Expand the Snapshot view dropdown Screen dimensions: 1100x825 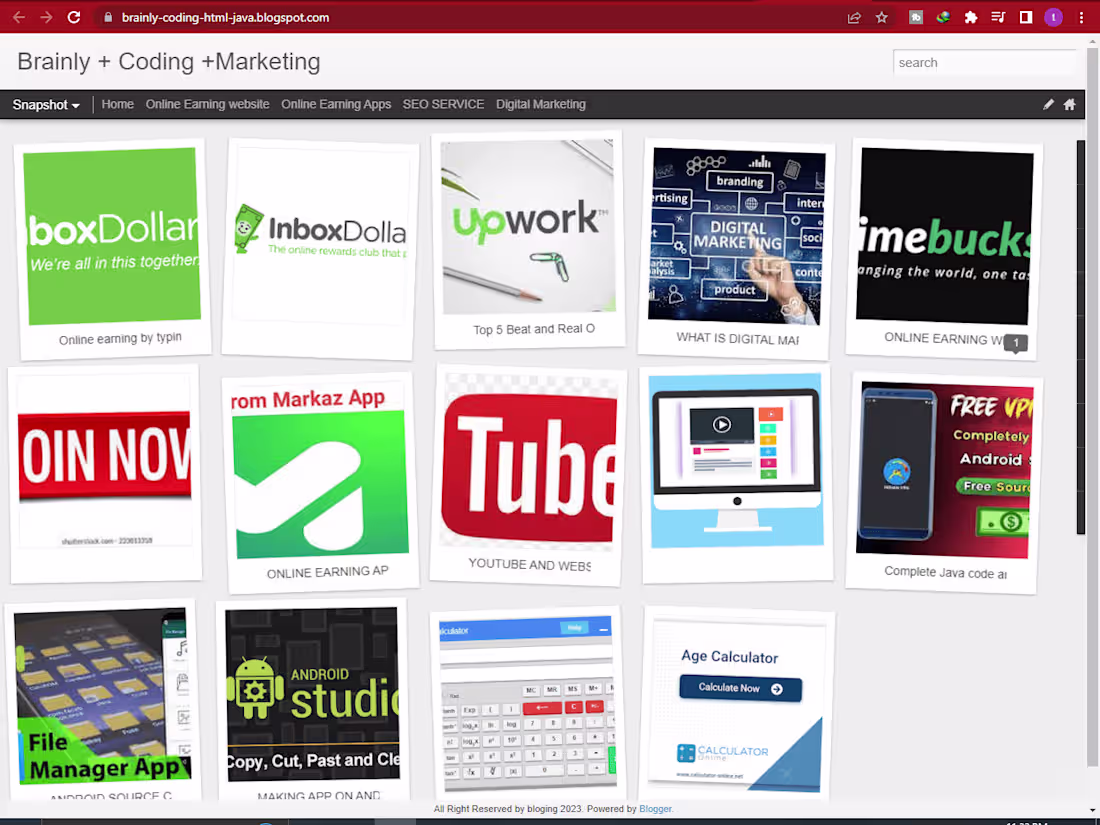click(x=45, y=104)
